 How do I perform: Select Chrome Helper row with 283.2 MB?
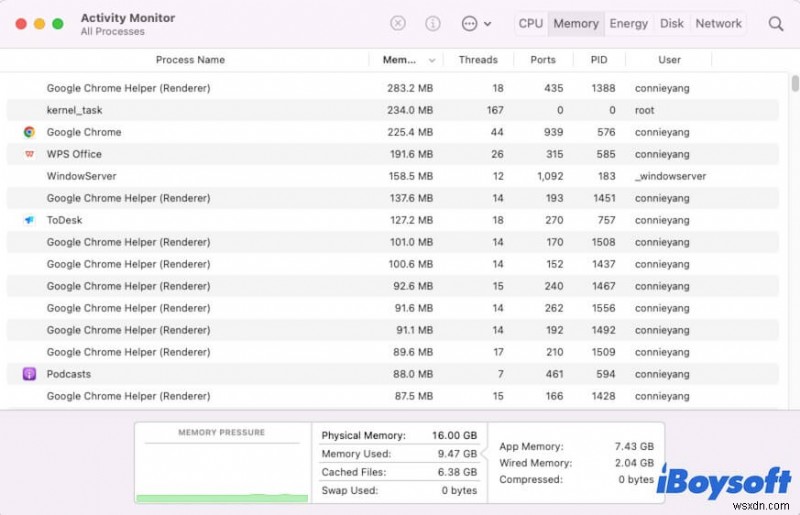pos(392,88)
